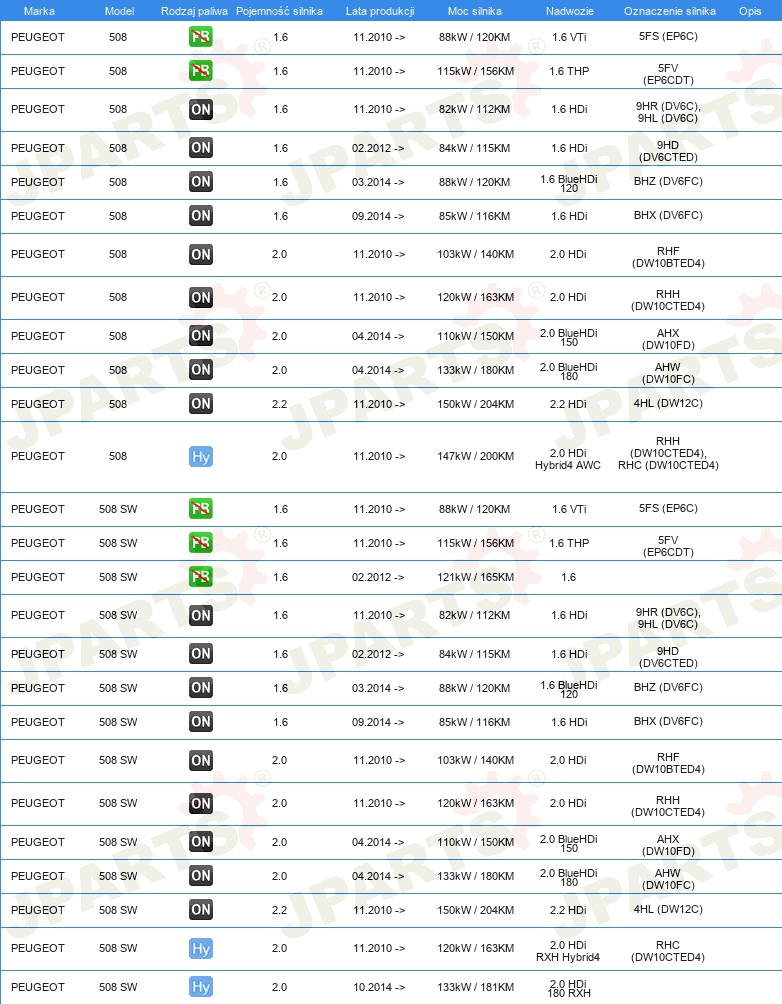782x1004 pixels.
Task: Click ON icon in plain 508 2.2 HDi row
Action: click(x=200, y=403)
